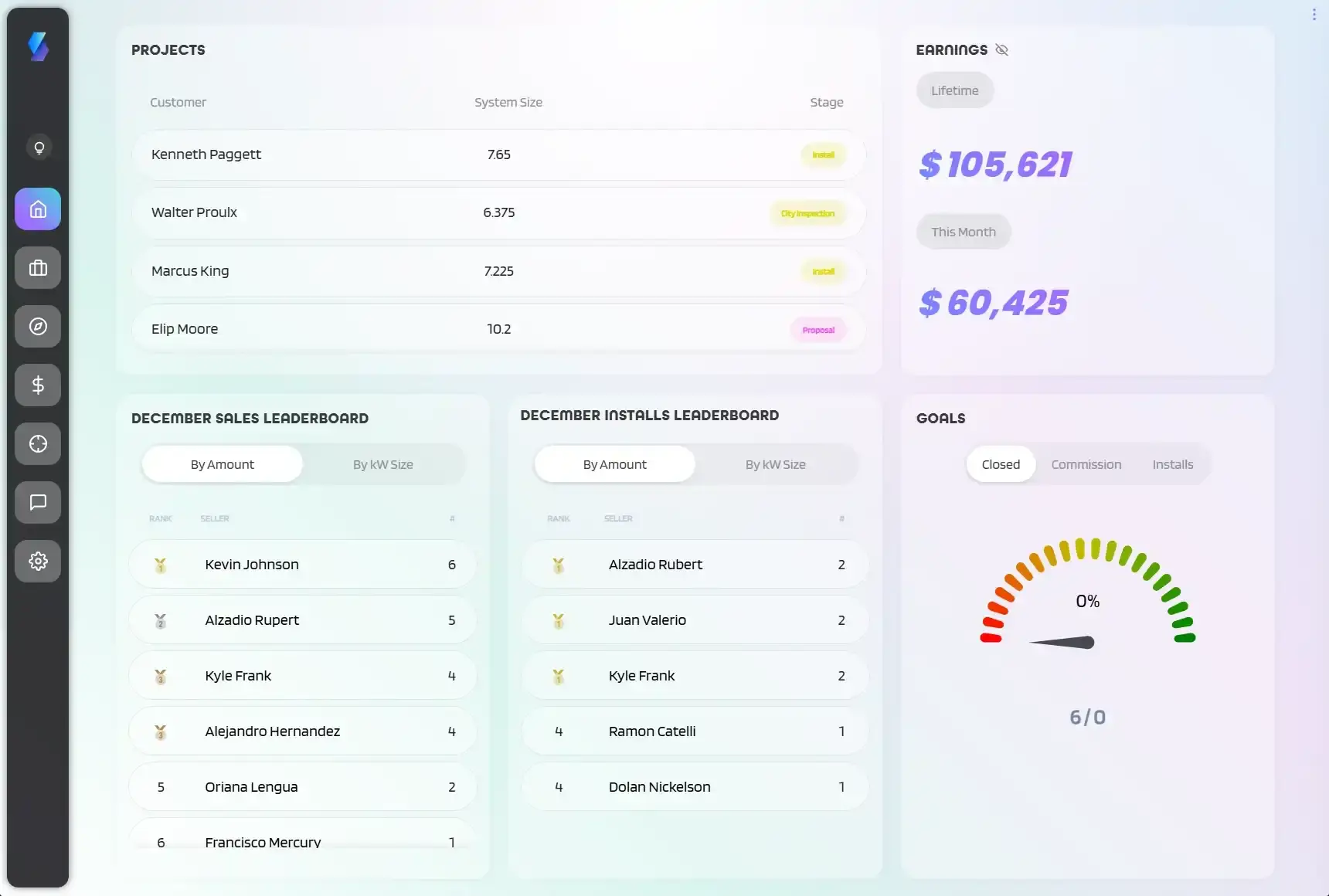Image resolution: width=1329 pixels, height=896 pixels.
Task: Open the dollar earnings icon
Action: point(38,385)
